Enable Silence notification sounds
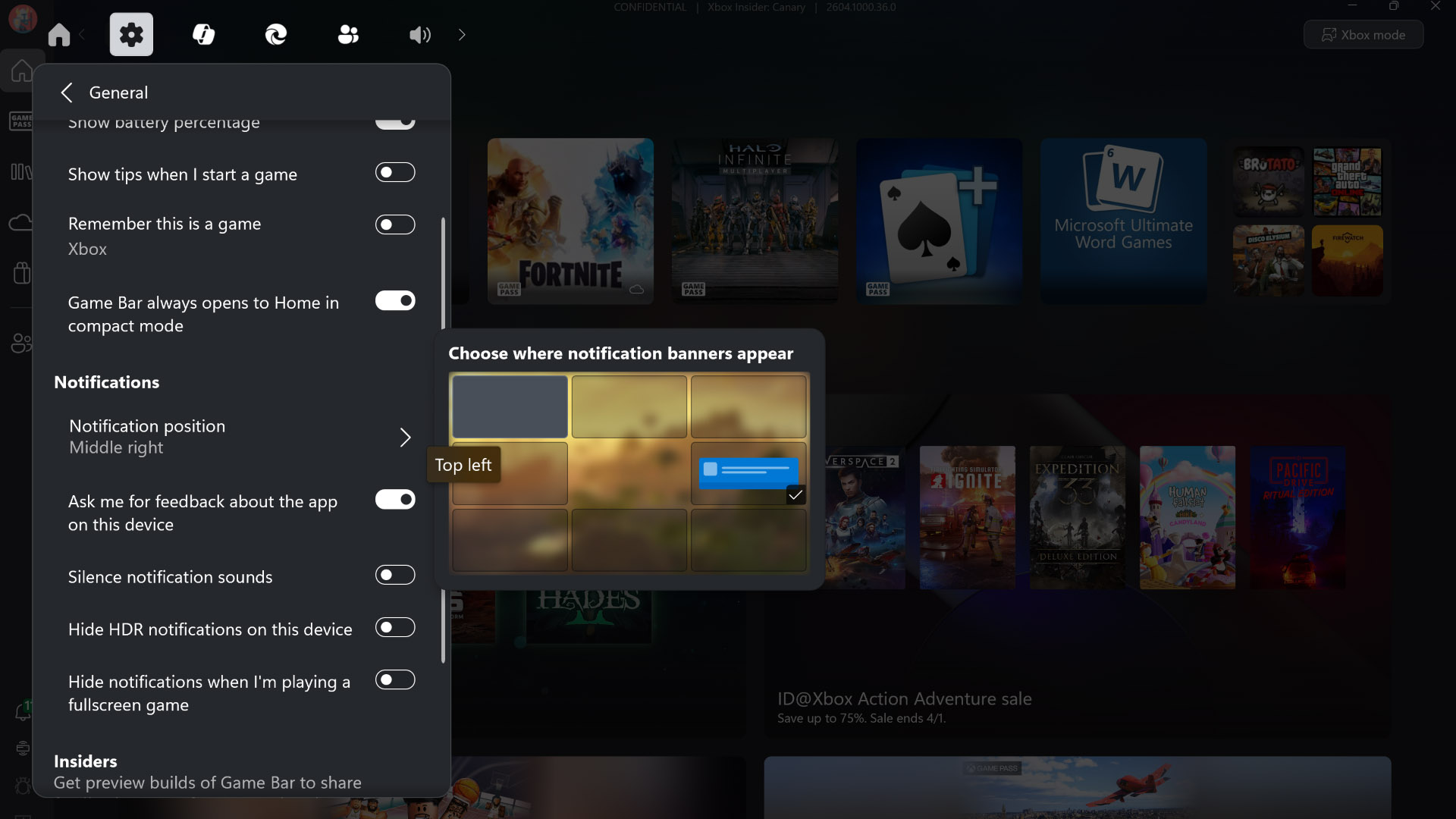 [x=395, y=575]
